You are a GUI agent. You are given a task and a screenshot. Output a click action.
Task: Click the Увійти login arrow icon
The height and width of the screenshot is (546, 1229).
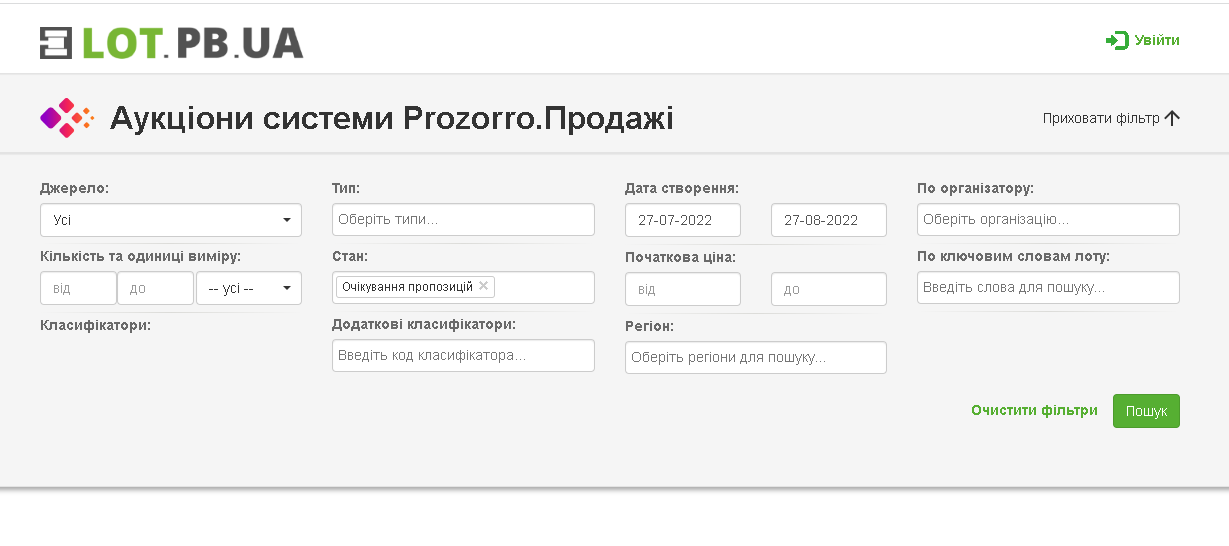(1116, 40)
